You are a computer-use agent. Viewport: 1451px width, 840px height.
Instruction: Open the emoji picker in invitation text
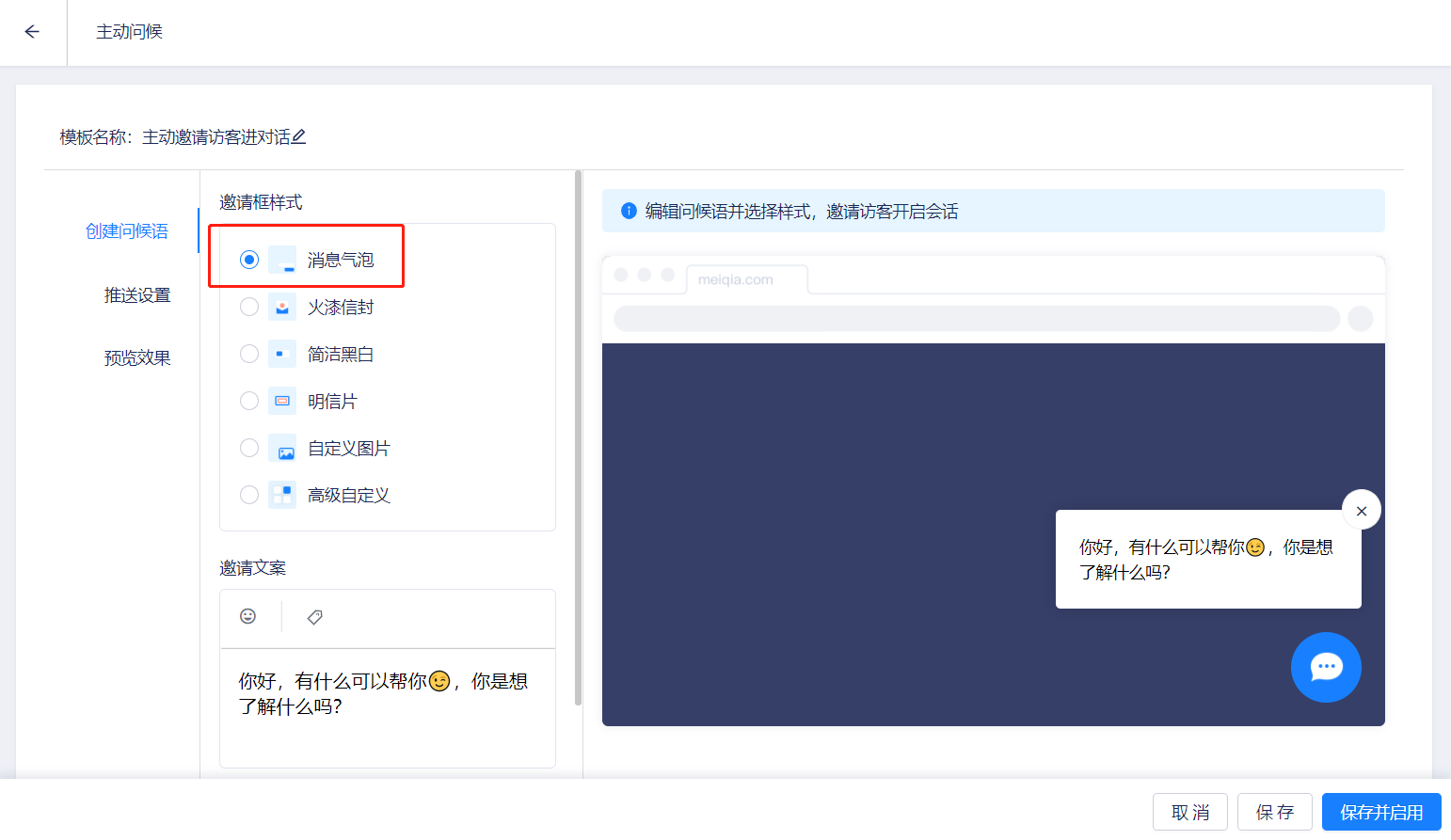click(x=248, y=616)
